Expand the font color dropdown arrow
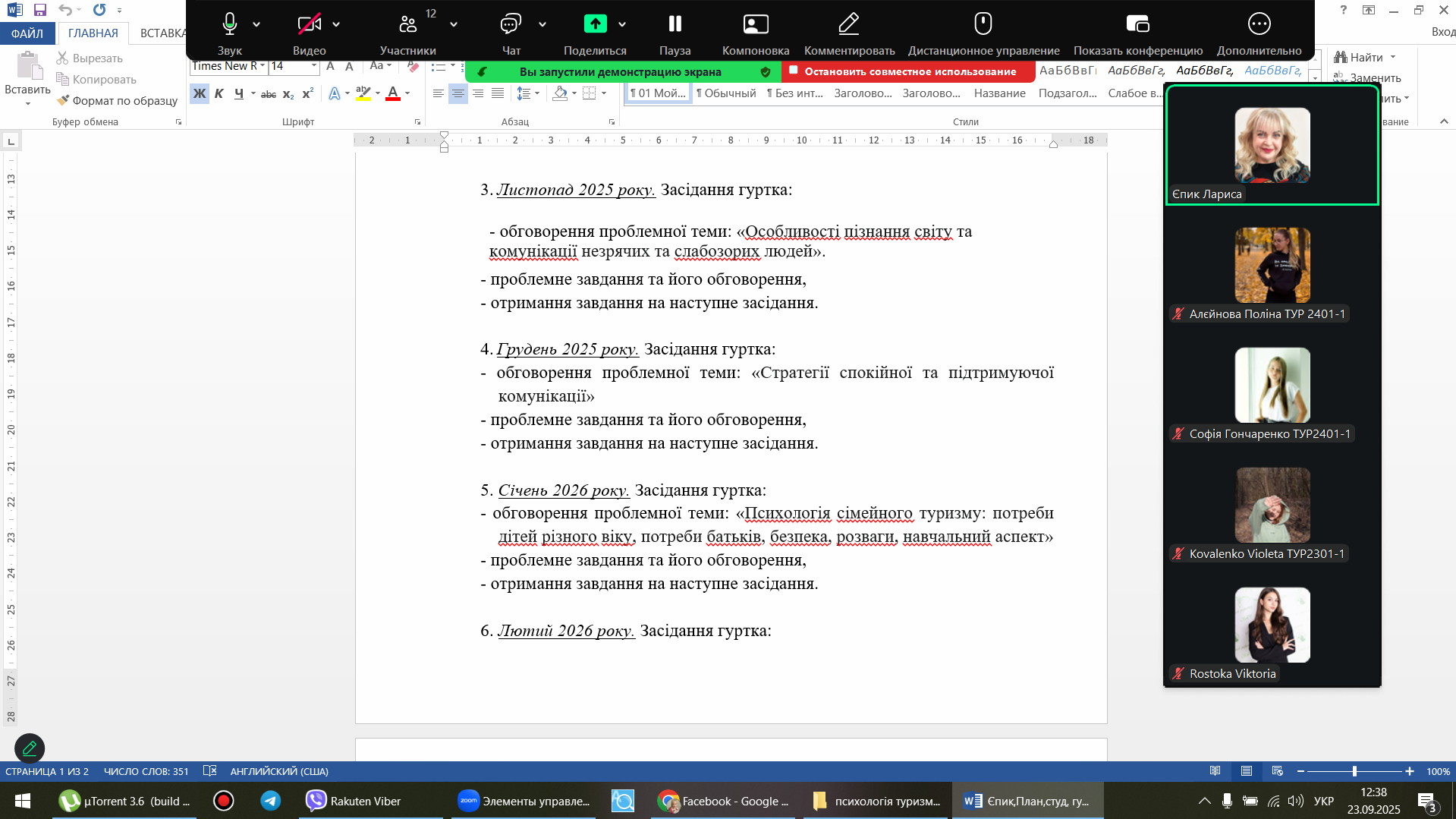The height and width of the screenshot is (819, 1456). pyautogui.click(x=407, y=93)
